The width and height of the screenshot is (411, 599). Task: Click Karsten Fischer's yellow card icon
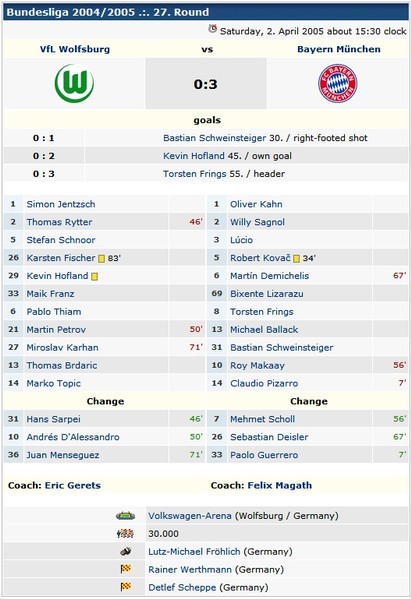click(x=101, y=259)
